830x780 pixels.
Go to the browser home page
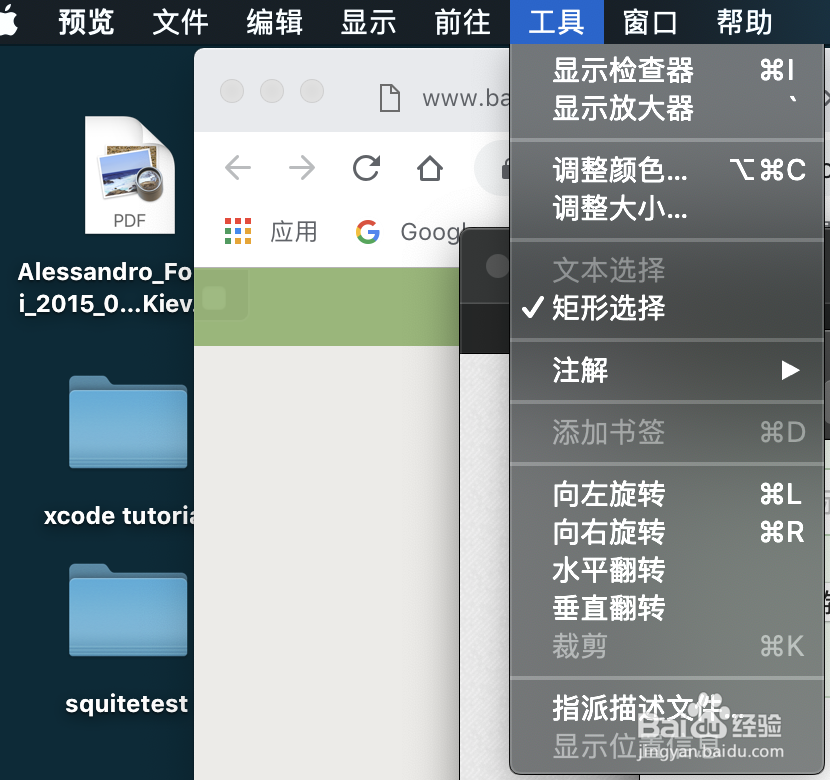point(430,168)
